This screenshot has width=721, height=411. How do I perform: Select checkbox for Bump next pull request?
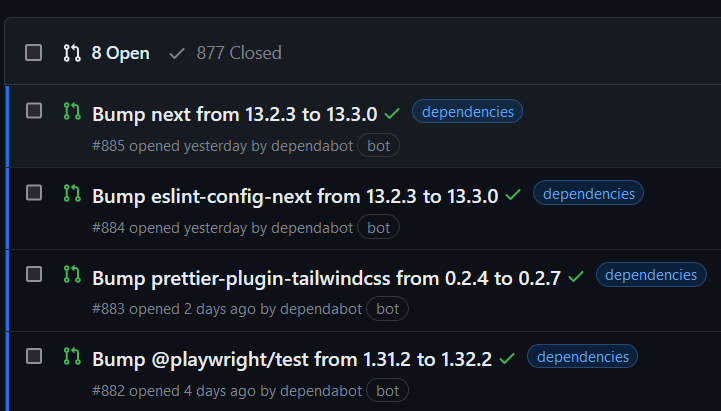click(34, 111)
